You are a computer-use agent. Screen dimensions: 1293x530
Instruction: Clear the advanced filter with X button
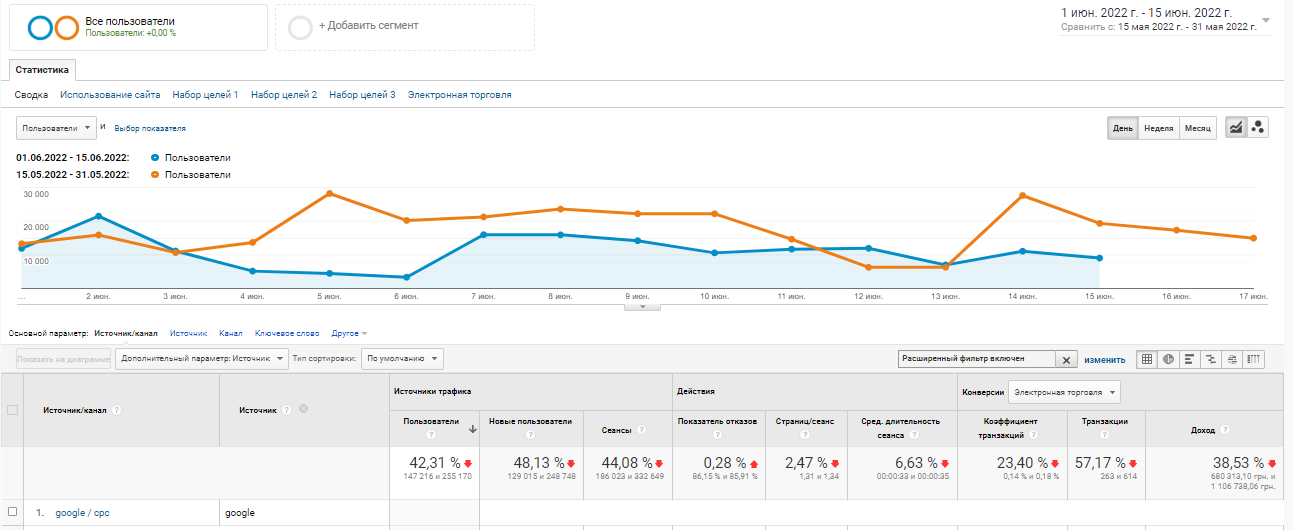coord(1067,360)
